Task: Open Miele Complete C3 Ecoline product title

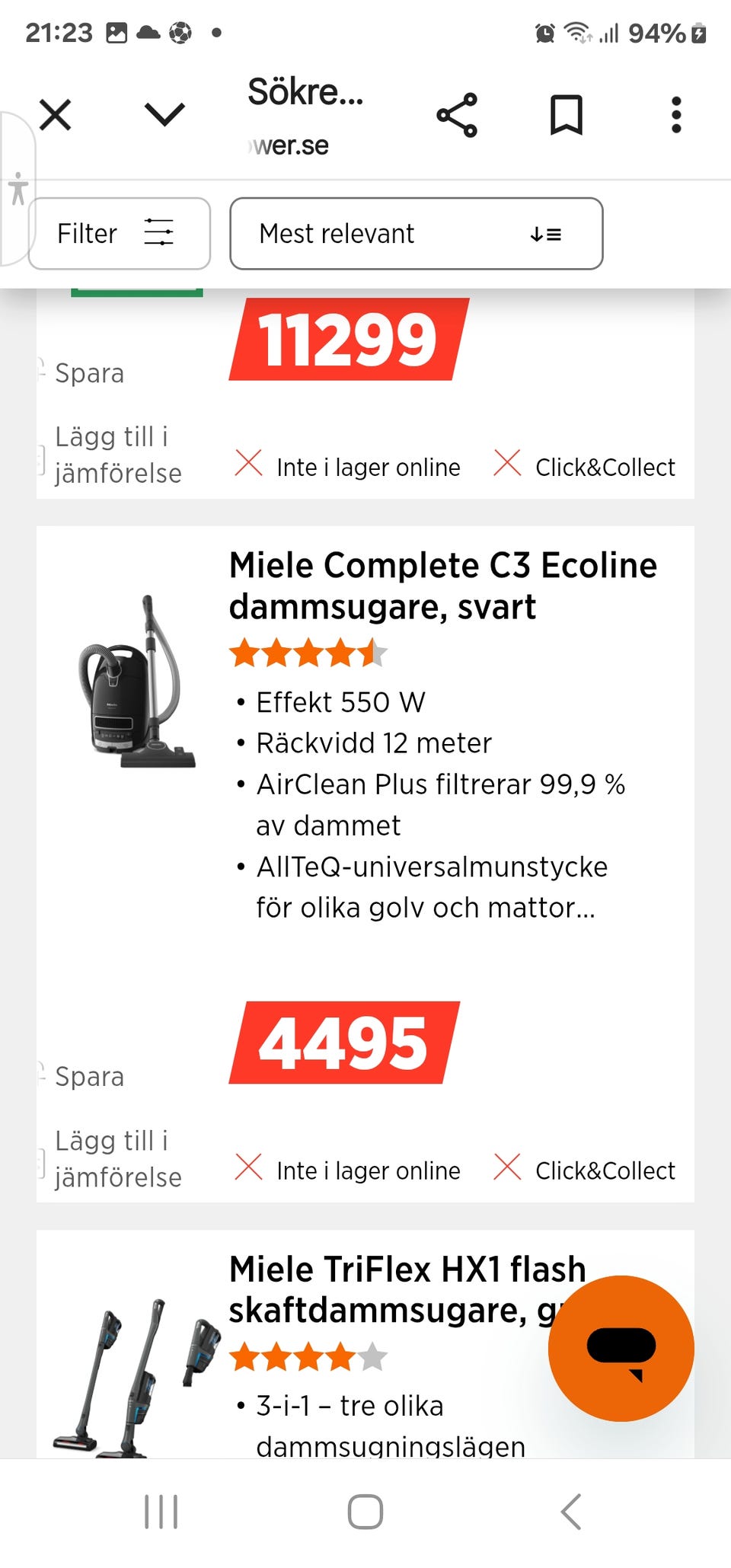Action: (442, 586)
